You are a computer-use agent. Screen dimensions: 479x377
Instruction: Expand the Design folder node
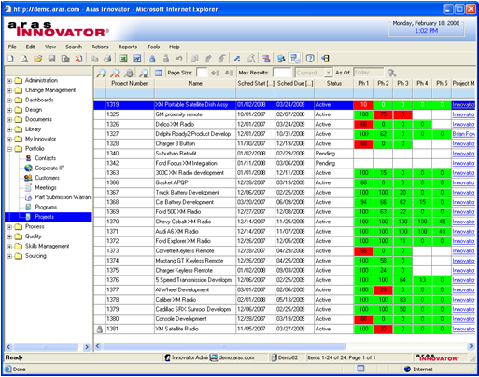point(10,110)
